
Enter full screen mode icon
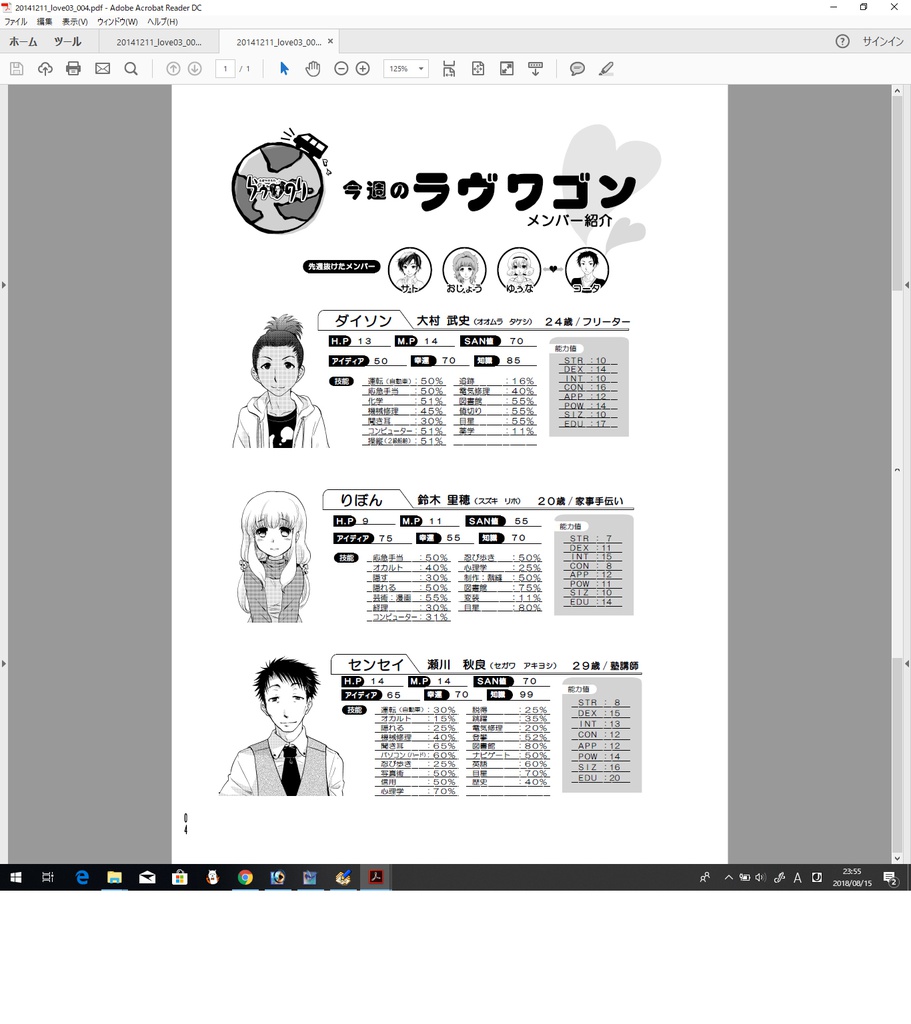click(507, 69)
